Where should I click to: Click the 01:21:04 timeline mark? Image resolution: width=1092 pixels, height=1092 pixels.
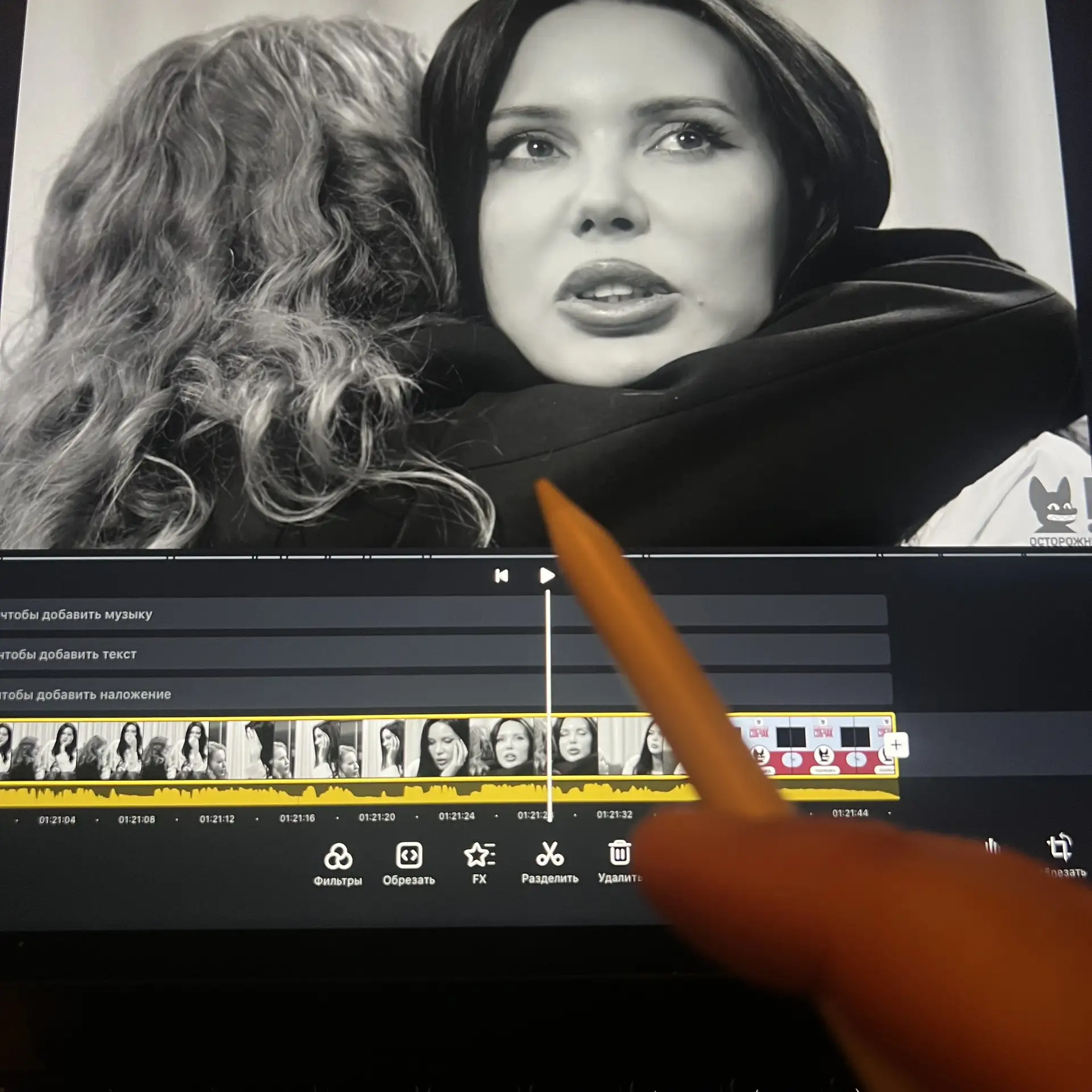[x=57, y=820]
